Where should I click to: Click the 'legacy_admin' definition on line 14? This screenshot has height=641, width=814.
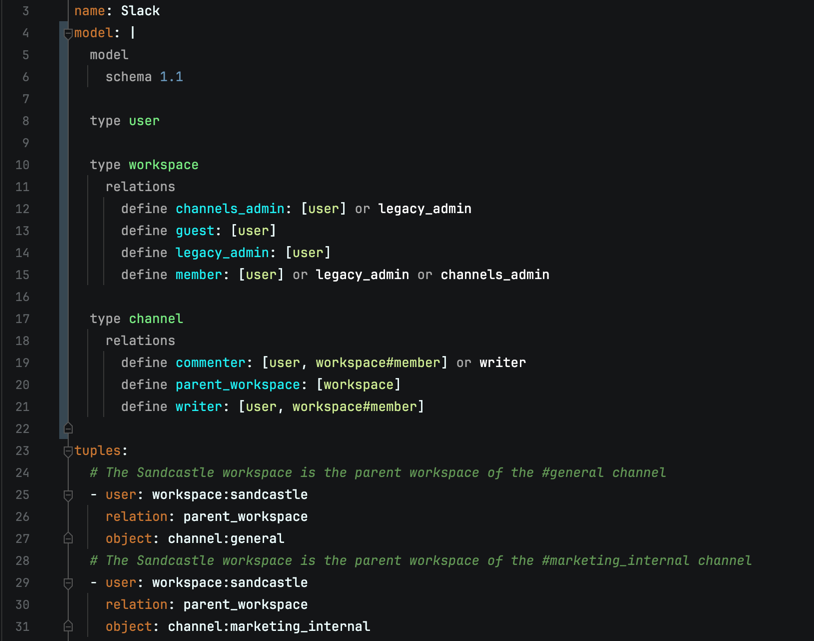pos(222,253)
